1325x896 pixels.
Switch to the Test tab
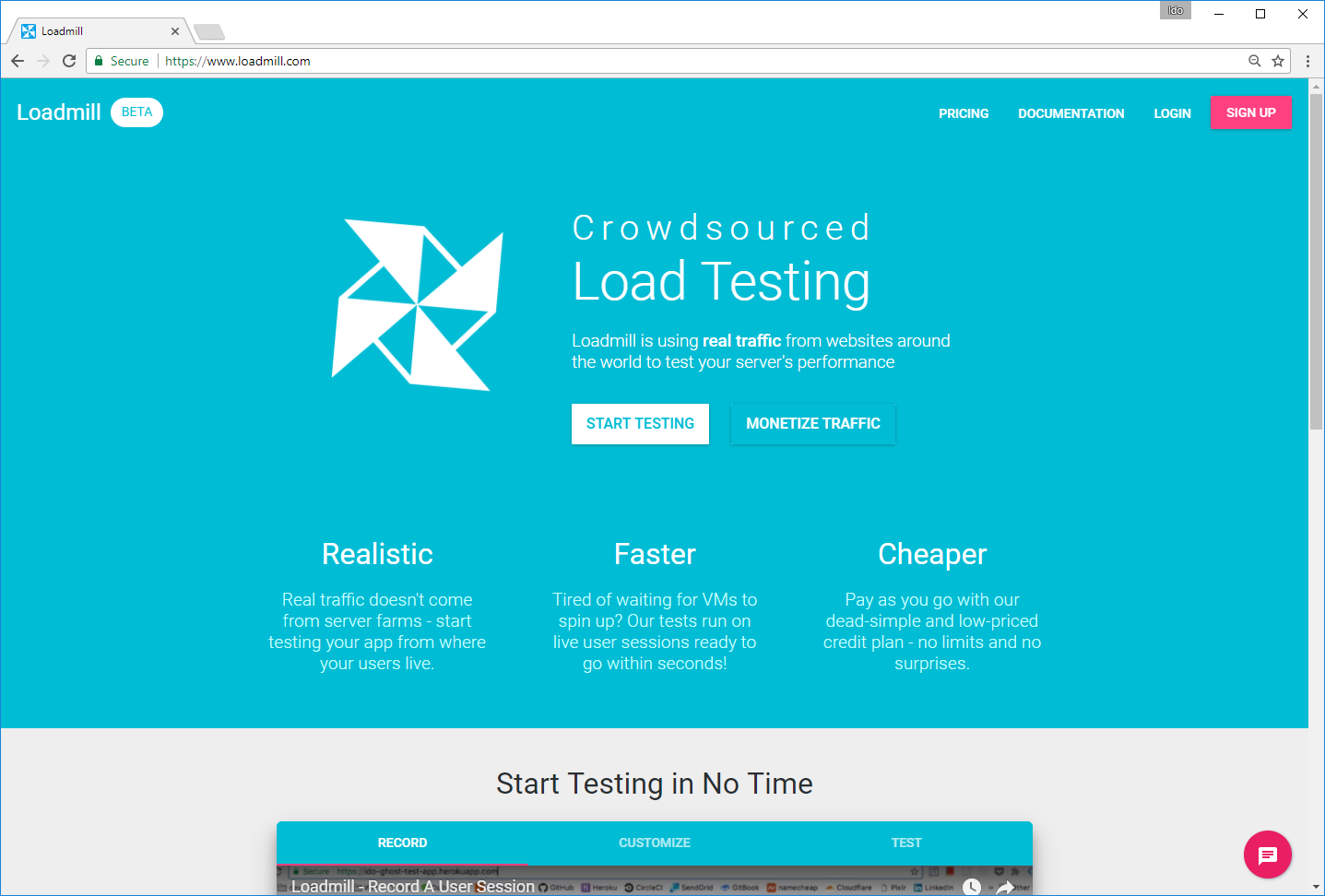[906, 843]
